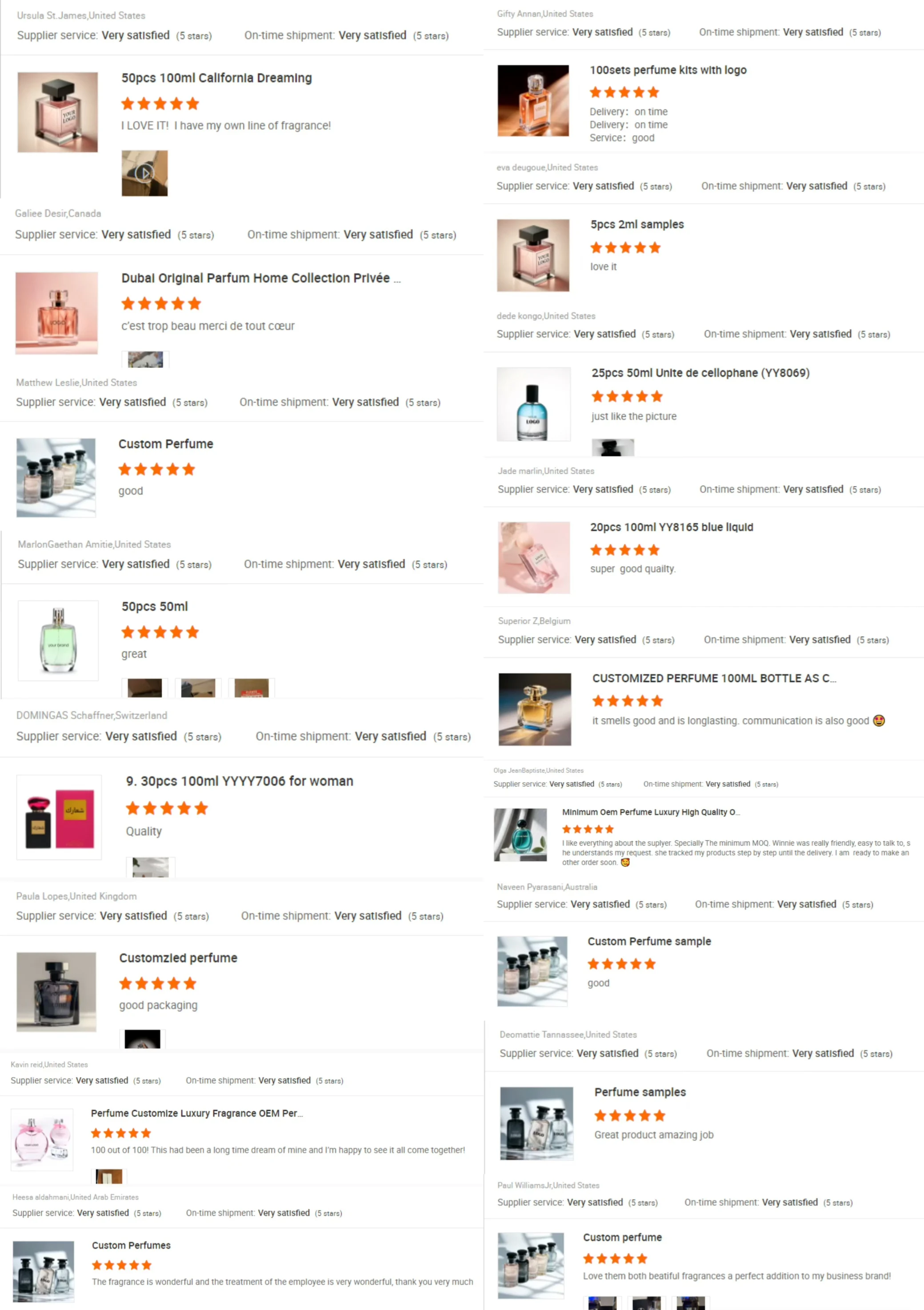View the review photo under just like the picture
The width and height of the screenshot is (924, 1310).
coord(613,447)
